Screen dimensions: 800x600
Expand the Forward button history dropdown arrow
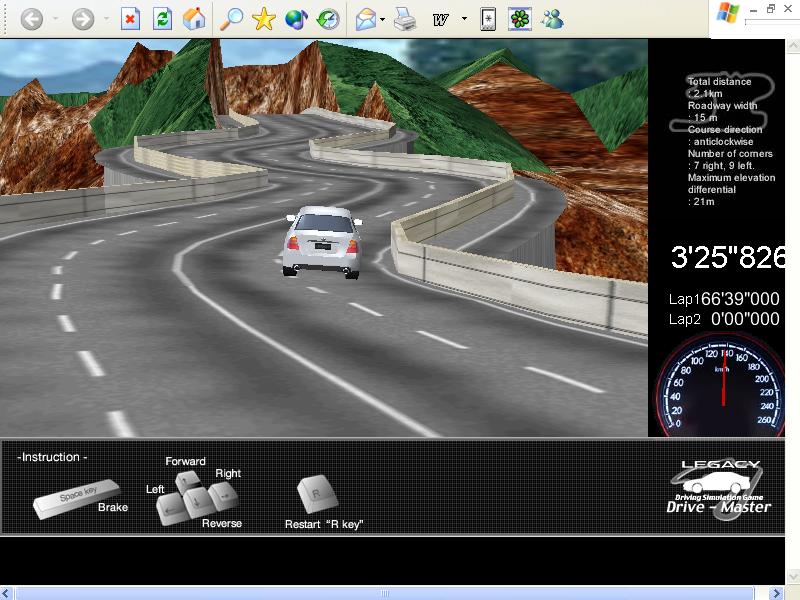coord(106,19)
